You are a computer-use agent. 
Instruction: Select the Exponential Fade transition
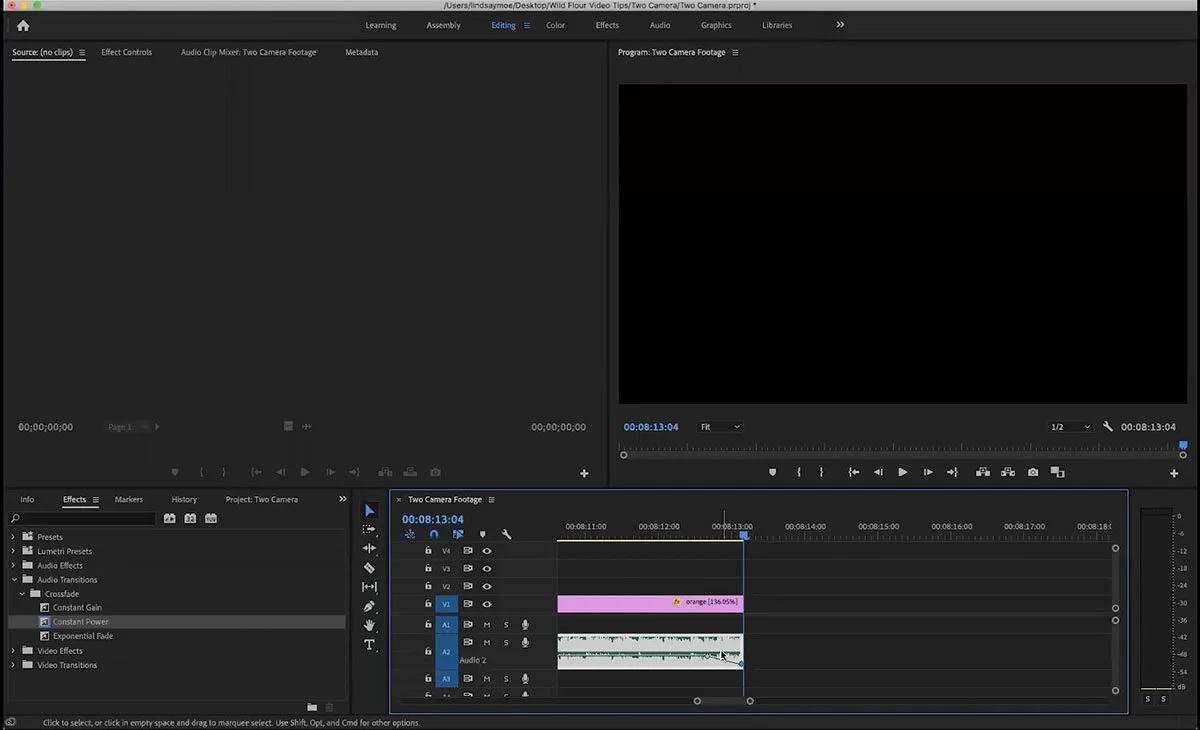tap(82, 636)
